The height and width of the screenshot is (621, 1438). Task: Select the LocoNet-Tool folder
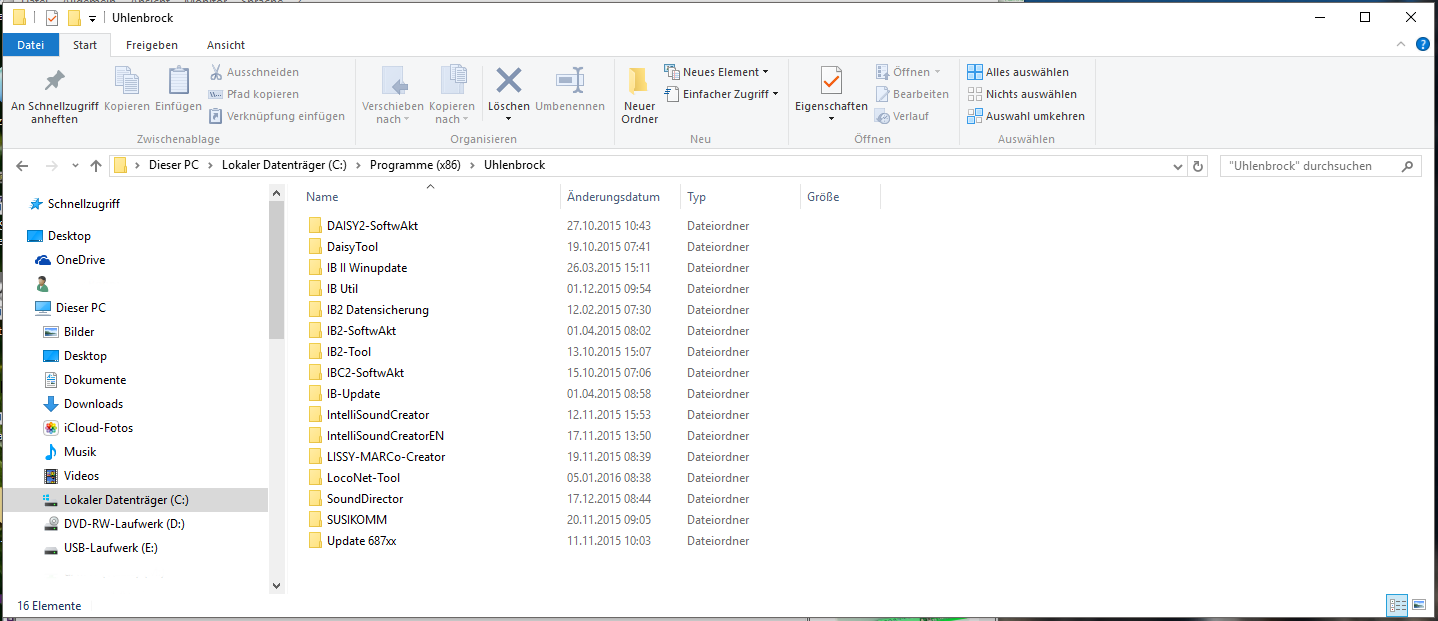pyautogui.click(x=363, y=478)
